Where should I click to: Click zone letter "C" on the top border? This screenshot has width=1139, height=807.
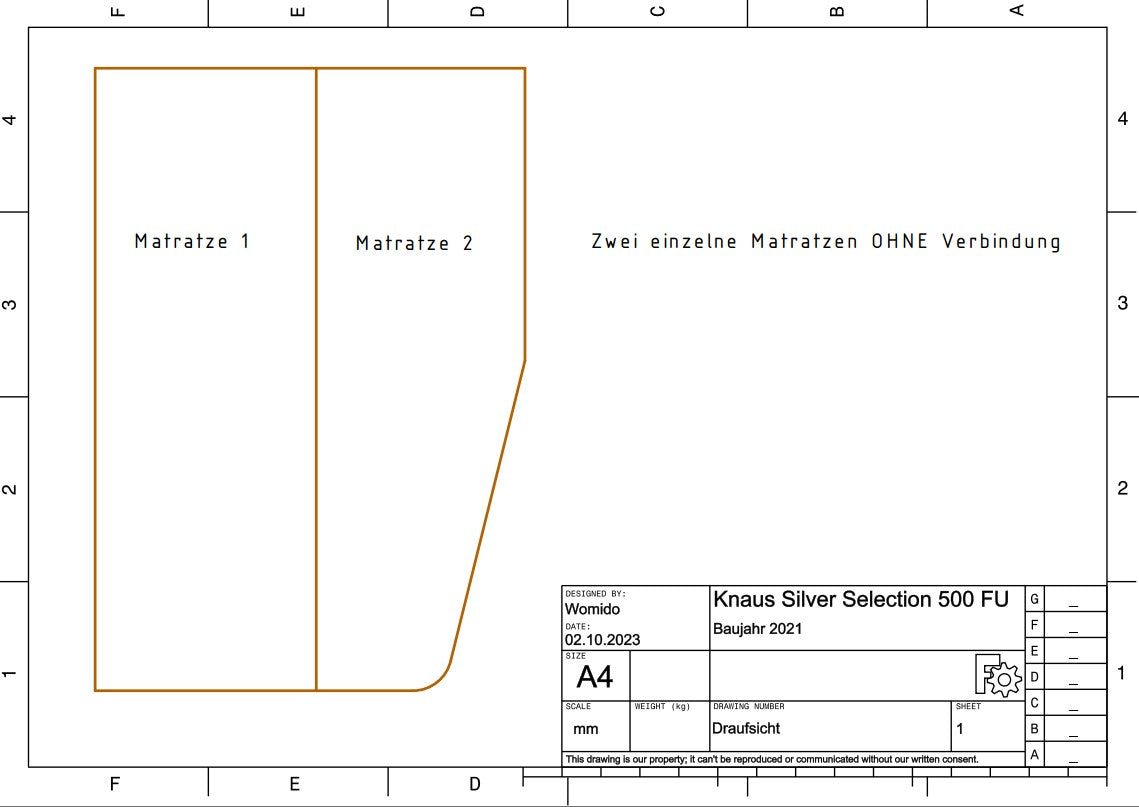[657, 11]
